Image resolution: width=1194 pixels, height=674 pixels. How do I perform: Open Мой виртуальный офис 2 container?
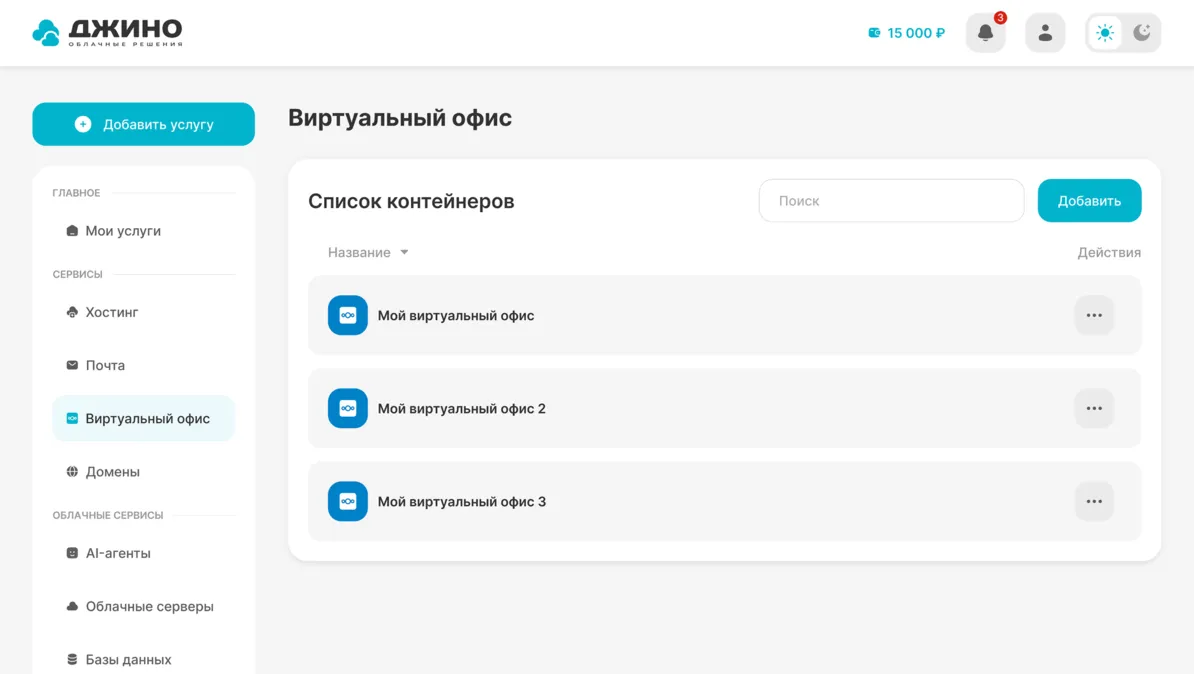click(x=724, y=408)
